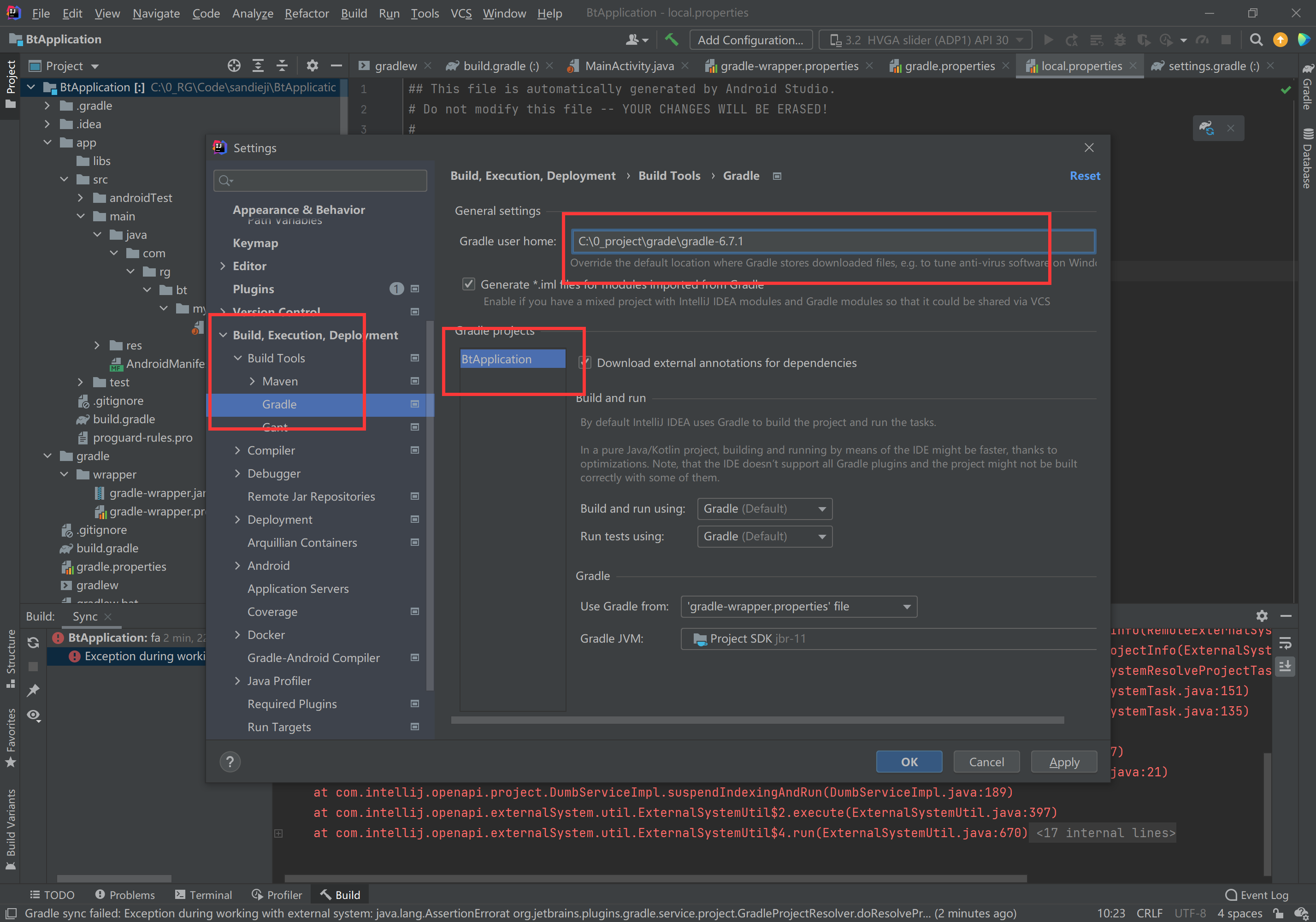Click the Gradle user home path field
This screenshot has height=922, width=1316.
pos(833,242)
